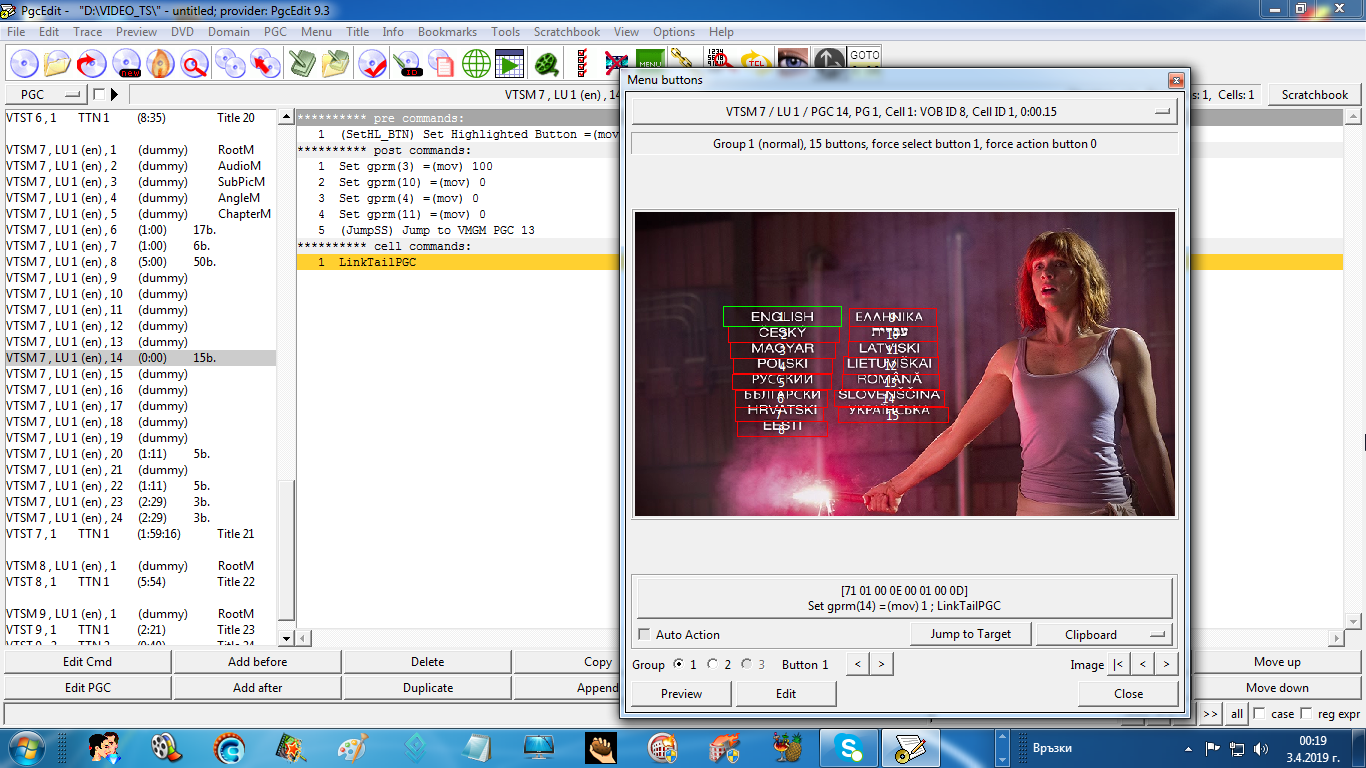Image resolution: width=1366 pixels, height=768 pixels.
Task: Select the VTST 7, 1 Title 21 row
Action: pos(140,534)
